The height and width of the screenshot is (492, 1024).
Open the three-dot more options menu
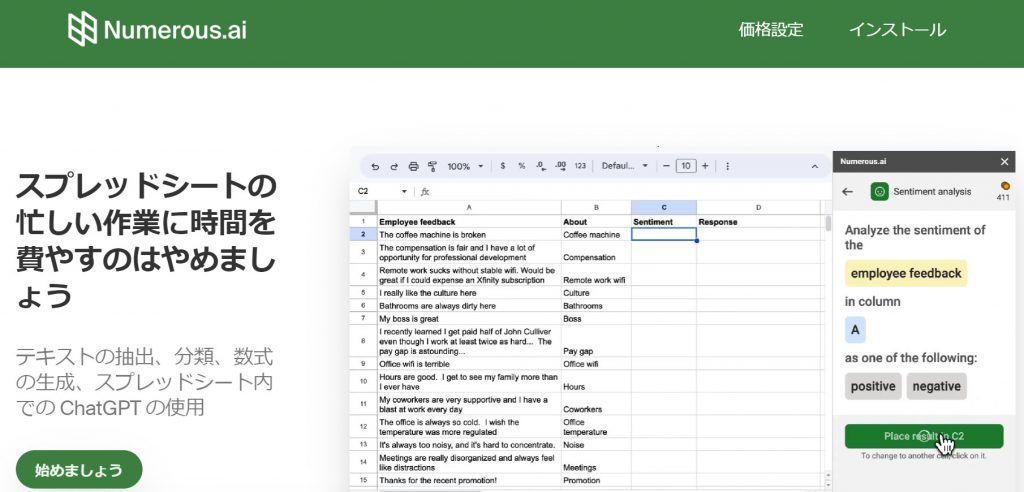click(x=727, y=166)
